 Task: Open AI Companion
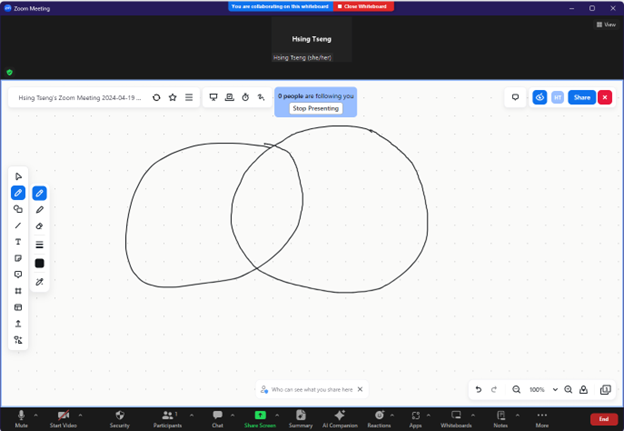[x=340, y=419]
